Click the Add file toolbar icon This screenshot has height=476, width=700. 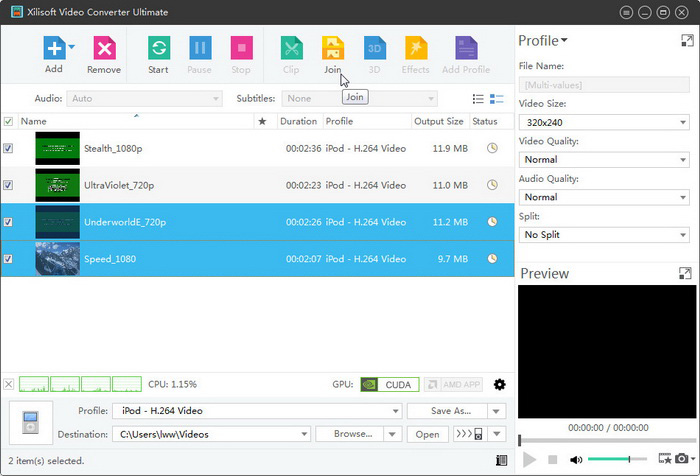point(54,47)
